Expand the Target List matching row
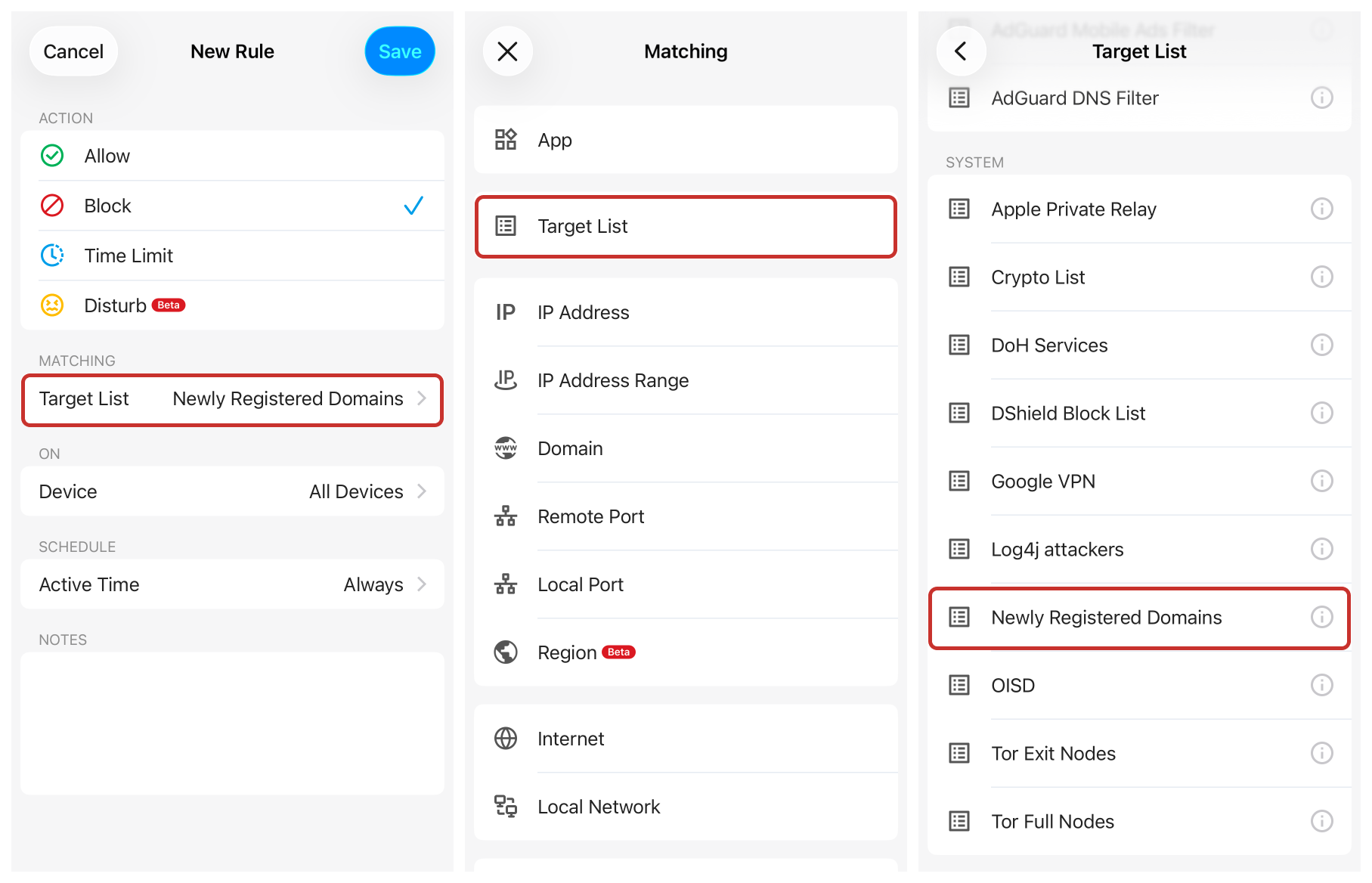1372x883 pixels. (x=232, y=399)
